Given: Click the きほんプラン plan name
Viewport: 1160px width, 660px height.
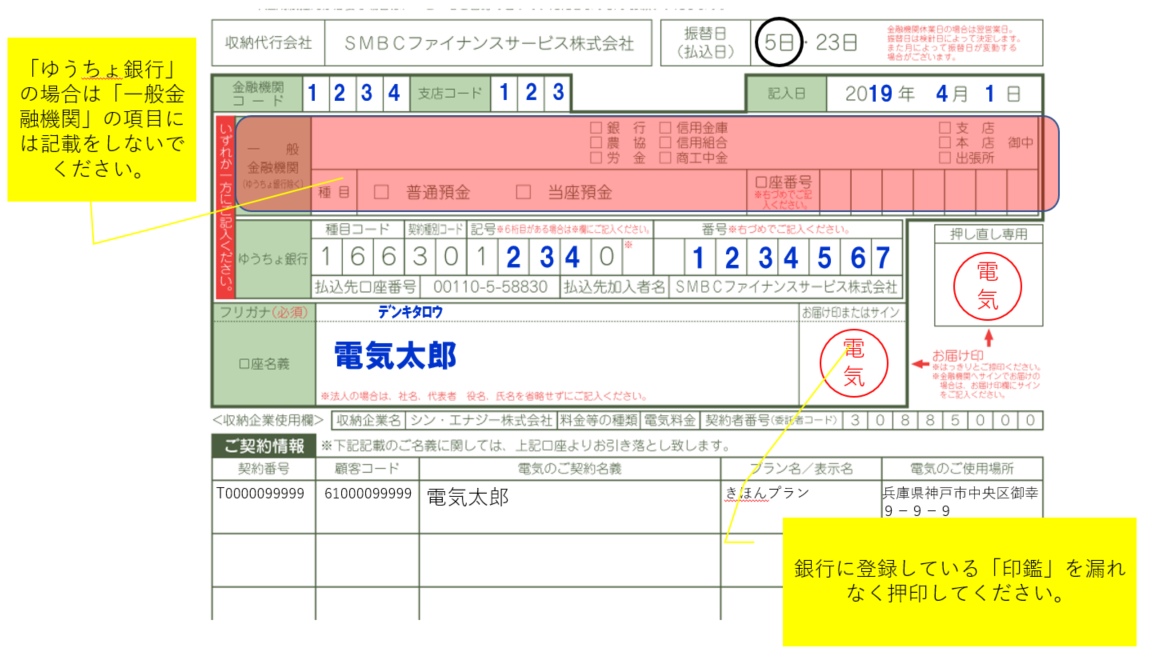Looking at the screenshot, I should (767, 494).
